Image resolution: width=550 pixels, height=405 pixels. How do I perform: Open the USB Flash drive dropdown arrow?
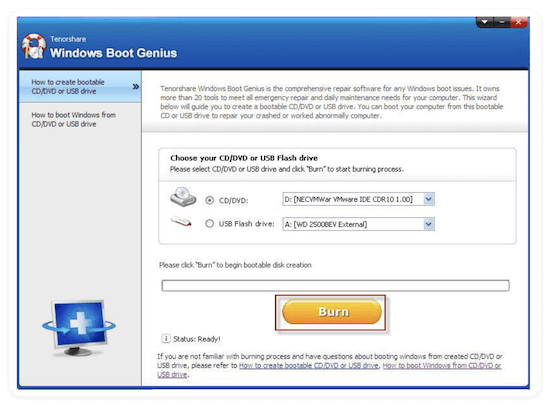429,224
